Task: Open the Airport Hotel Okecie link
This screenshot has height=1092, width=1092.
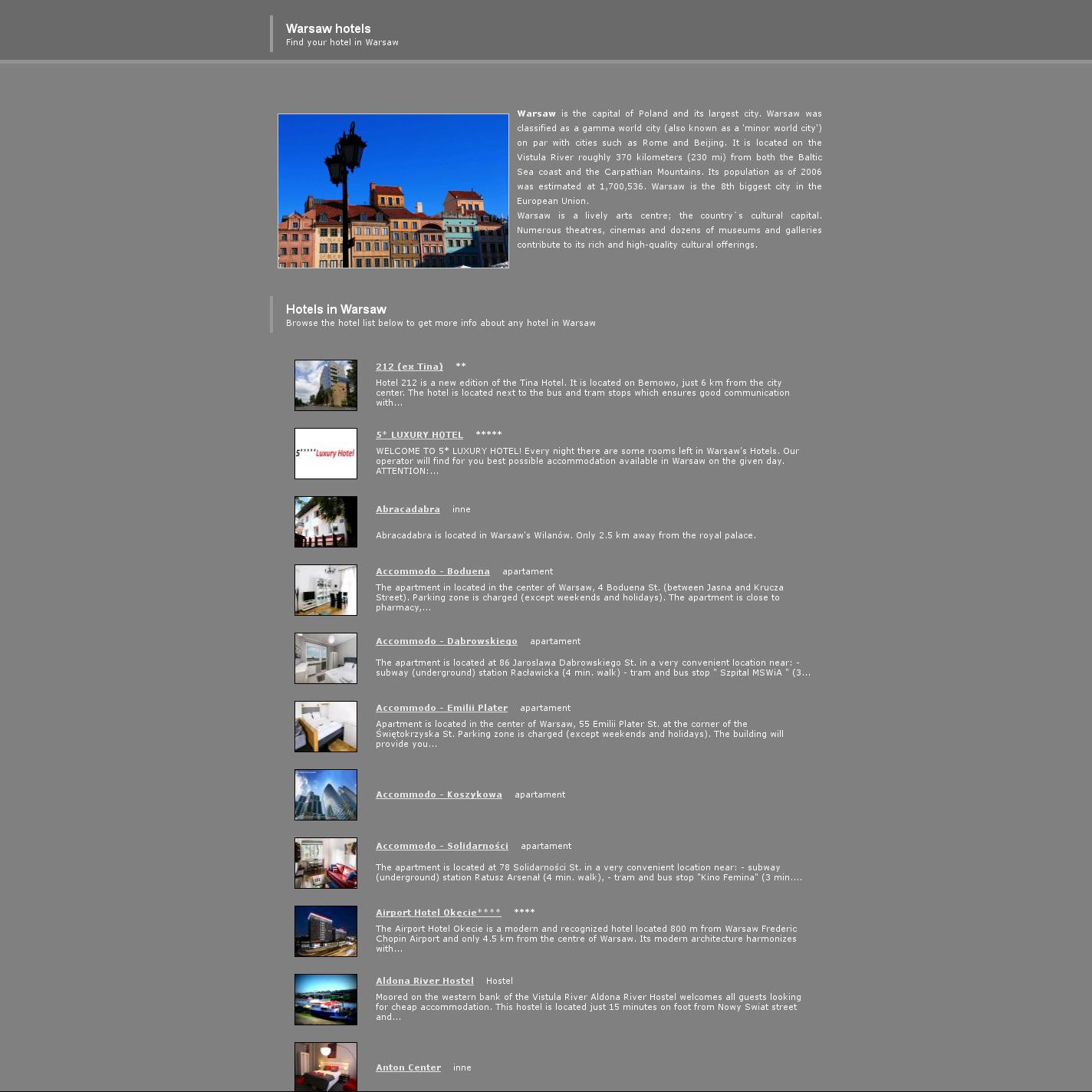Action: coord(438,913)
